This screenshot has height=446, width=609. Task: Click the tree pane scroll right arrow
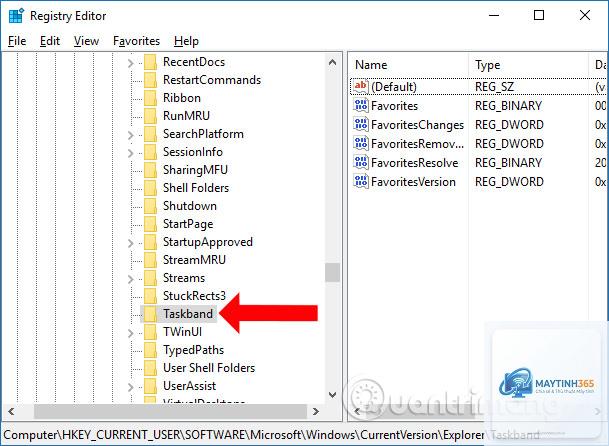(x=316, y=411)
